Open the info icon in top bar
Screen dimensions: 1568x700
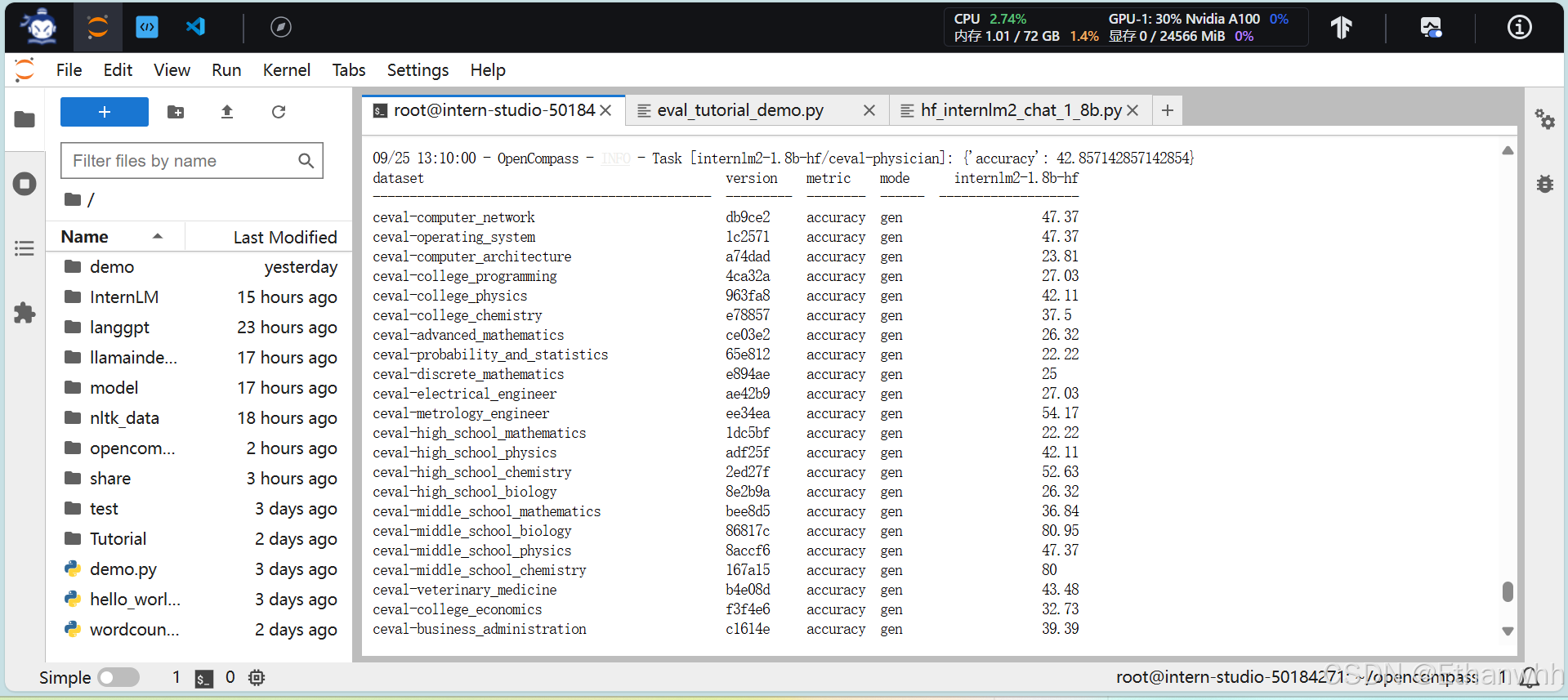1519,28
